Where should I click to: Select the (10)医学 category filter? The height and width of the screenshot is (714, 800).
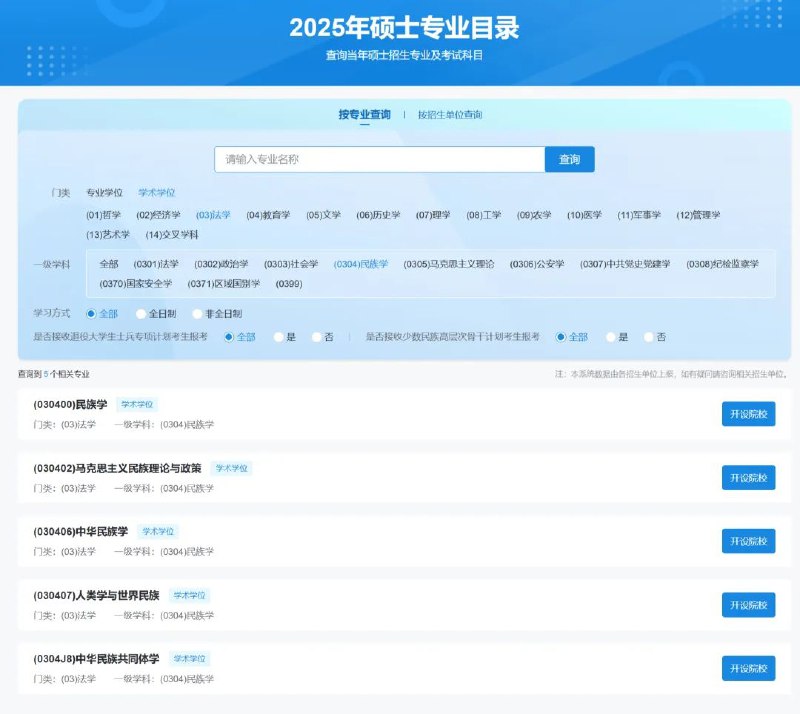[583, 214]
